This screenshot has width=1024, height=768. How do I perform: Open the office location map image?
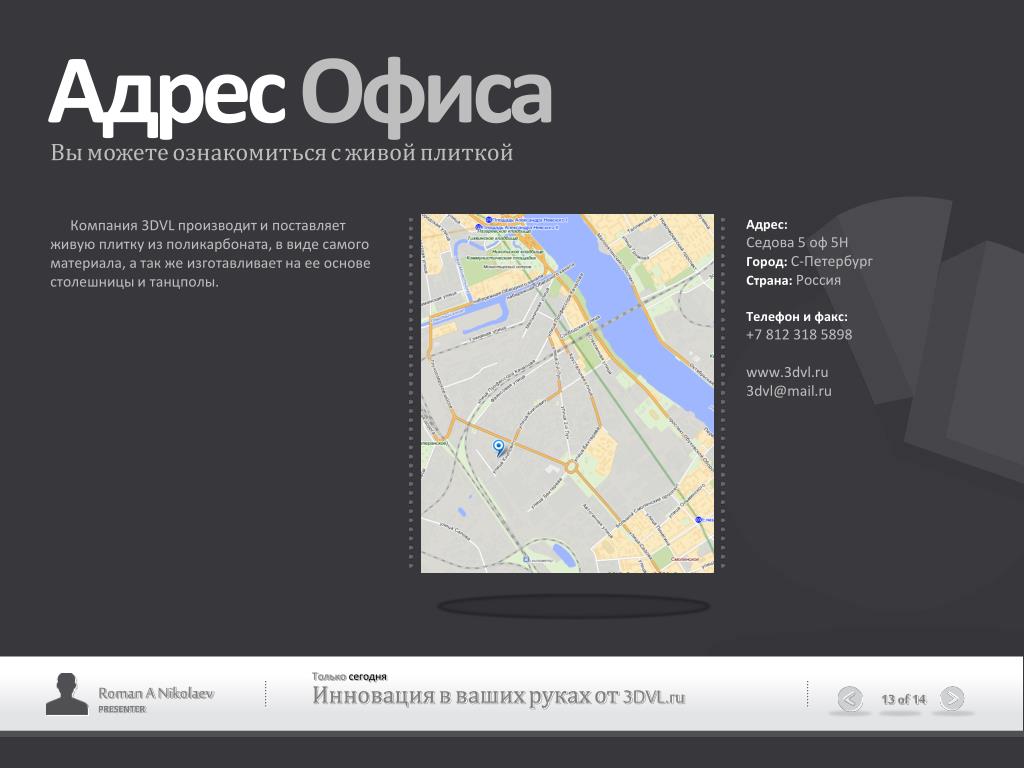click(567, 393)
